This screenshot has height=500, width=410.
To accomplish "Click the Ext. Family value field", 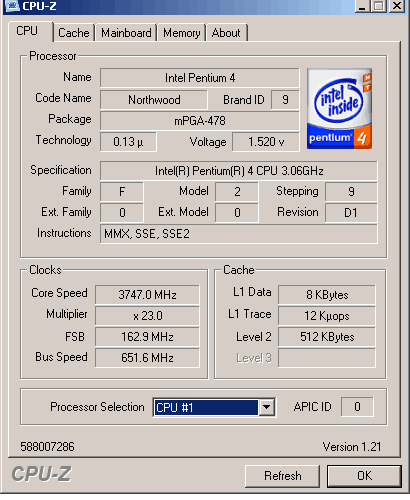I will (122, 213).
